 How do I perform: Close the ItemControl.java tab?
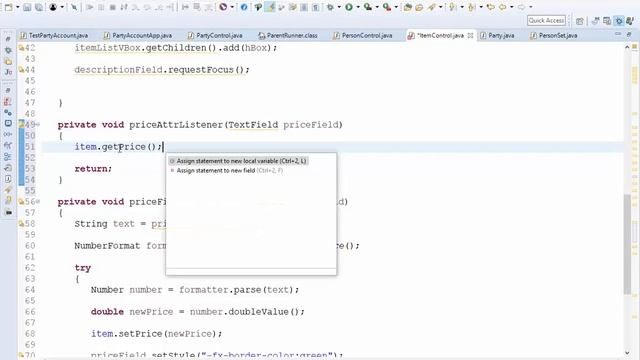tap(470, 36)
